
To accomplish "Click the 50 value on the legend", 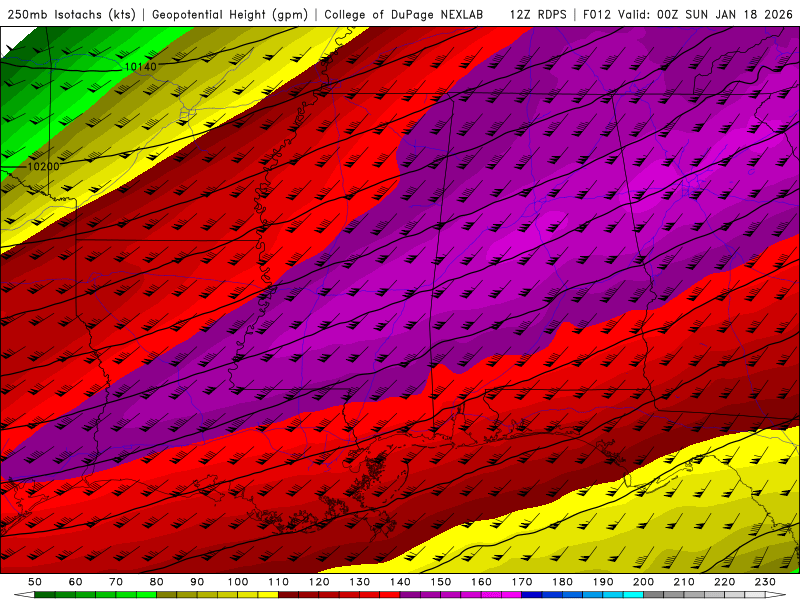I will (35, 582).
